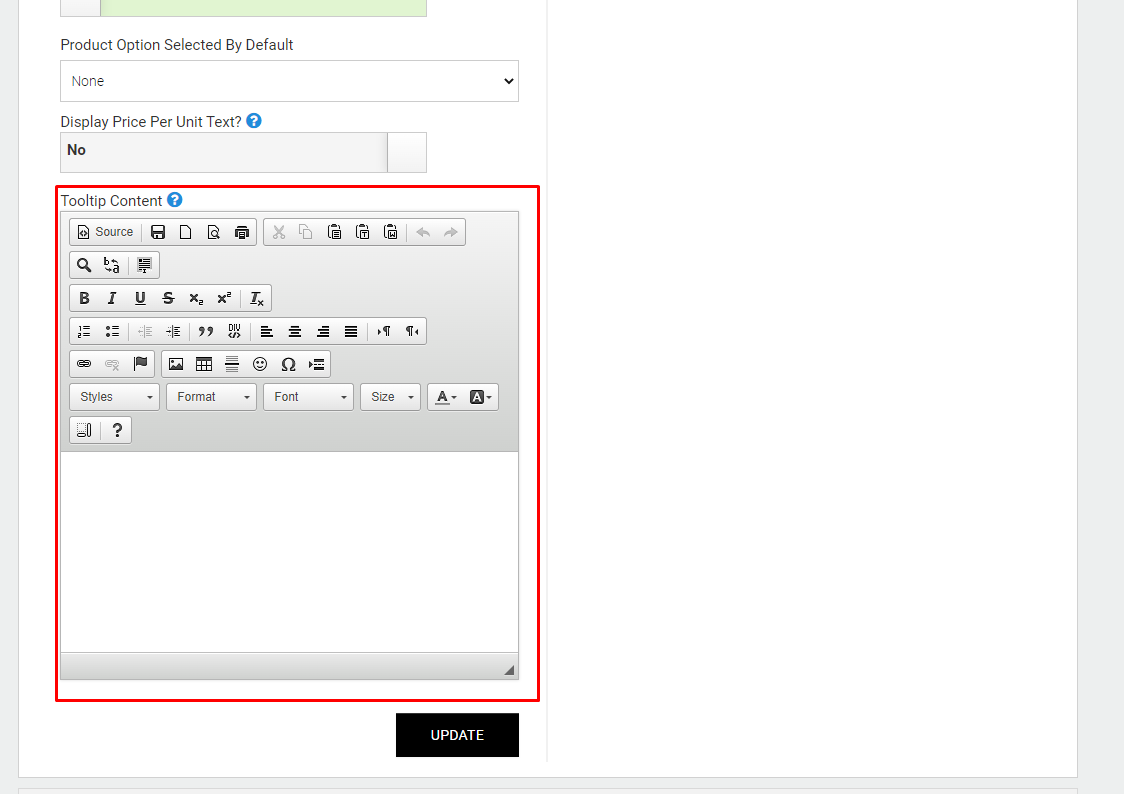1124x794 pixels.
Task: Toggle the green switch at the top
Action: point(243,7)
